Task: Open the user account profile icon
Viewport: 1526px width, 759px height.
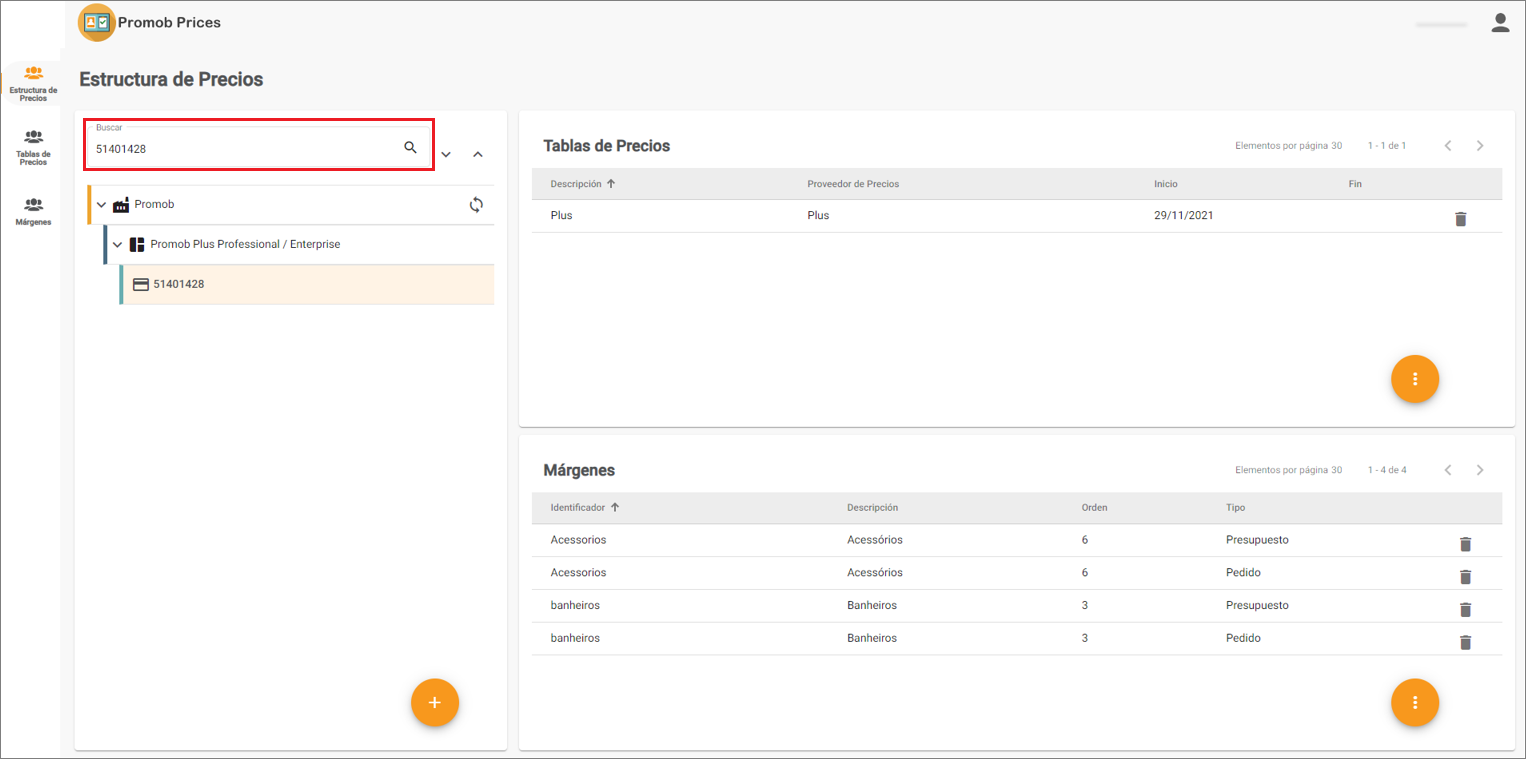Action: [1500, 22]
